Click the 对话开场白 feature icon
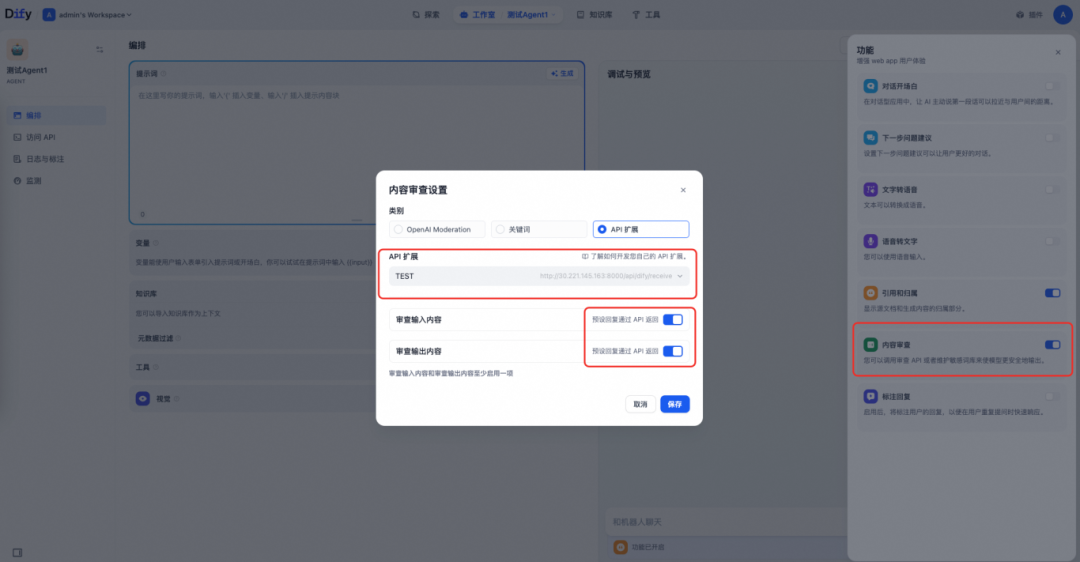Viewport: 1080px width, 562px height. coord(871,86)
